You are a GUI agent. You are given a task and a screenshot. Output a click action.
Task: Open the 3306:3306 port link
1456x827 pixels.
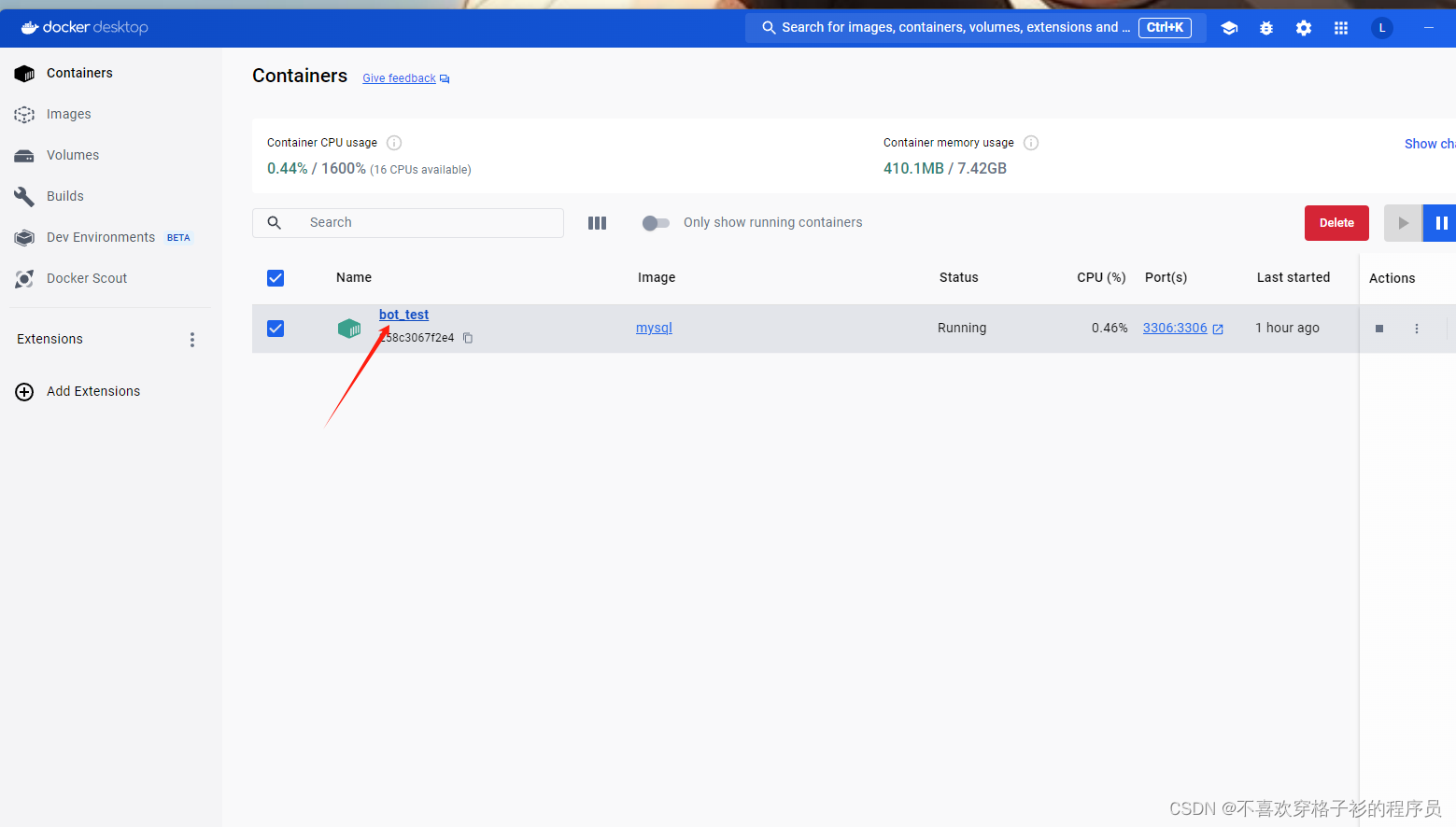point(1175,328)
